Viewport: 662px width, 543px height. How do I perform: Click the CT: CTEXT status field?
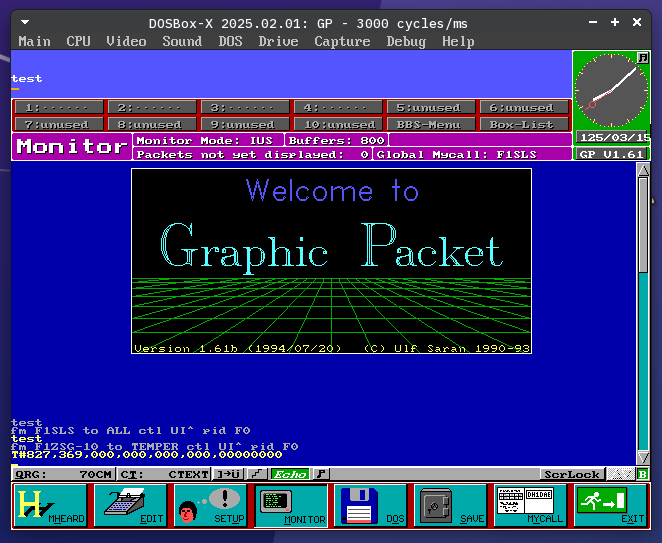[164, 474]
